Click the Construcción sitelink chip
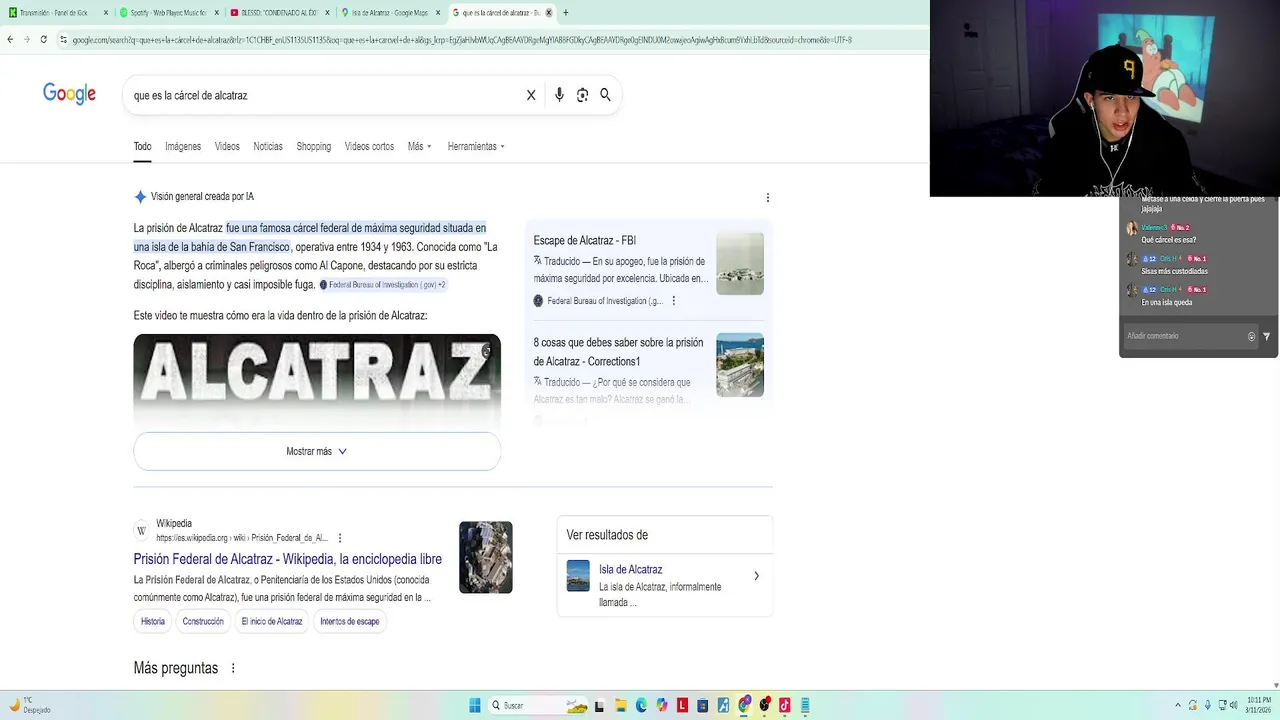 [203, 621]
